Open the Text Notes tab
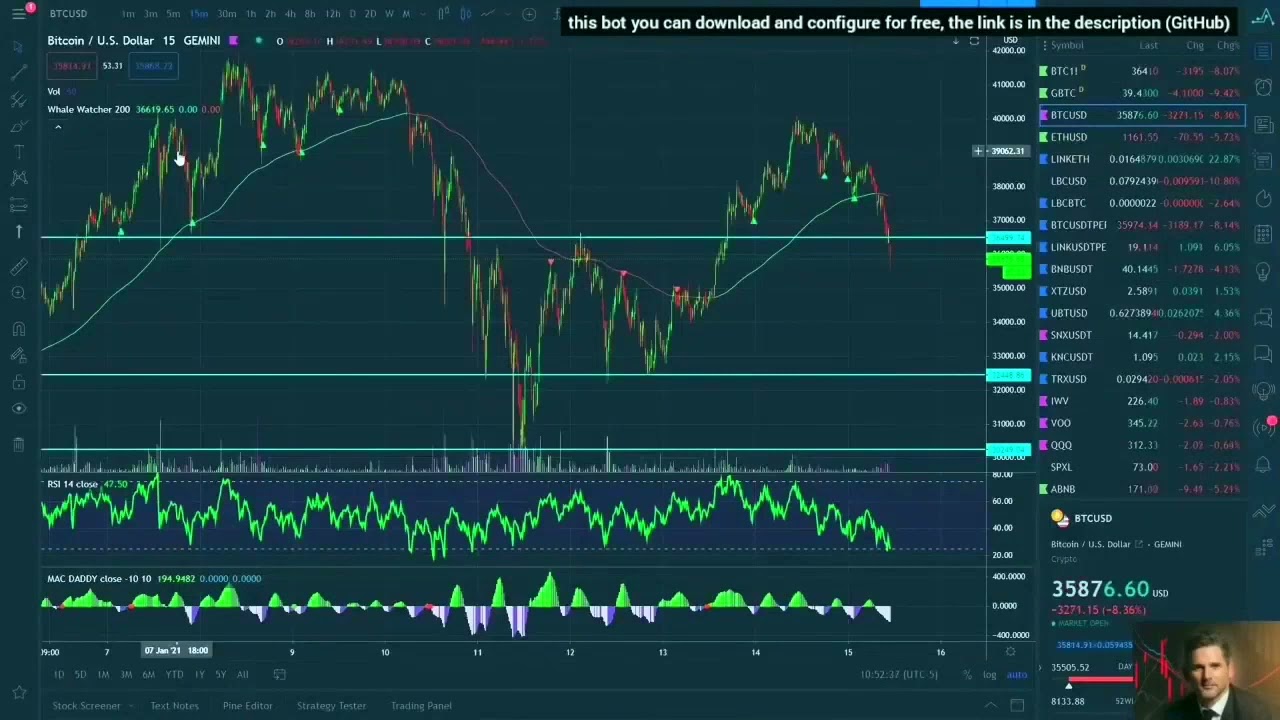This screenshot has height=720, width=1280. point(174,706)
